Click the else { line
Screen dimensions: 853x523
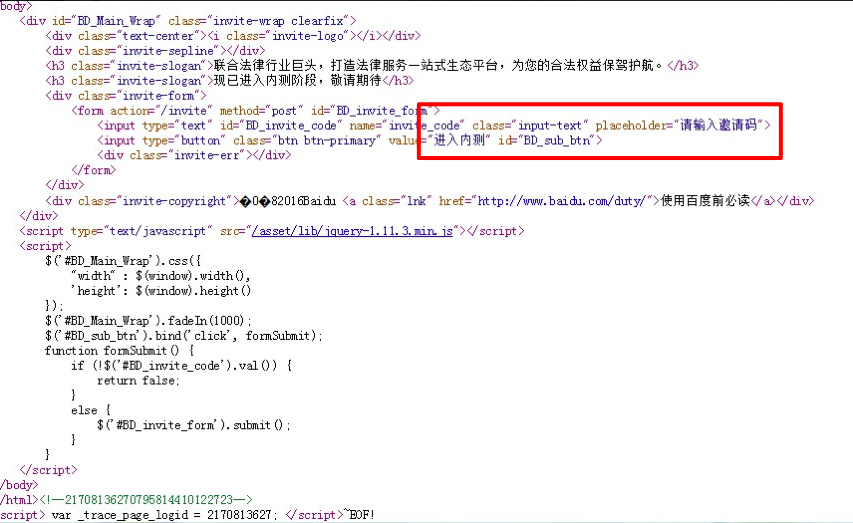point(91,410)
